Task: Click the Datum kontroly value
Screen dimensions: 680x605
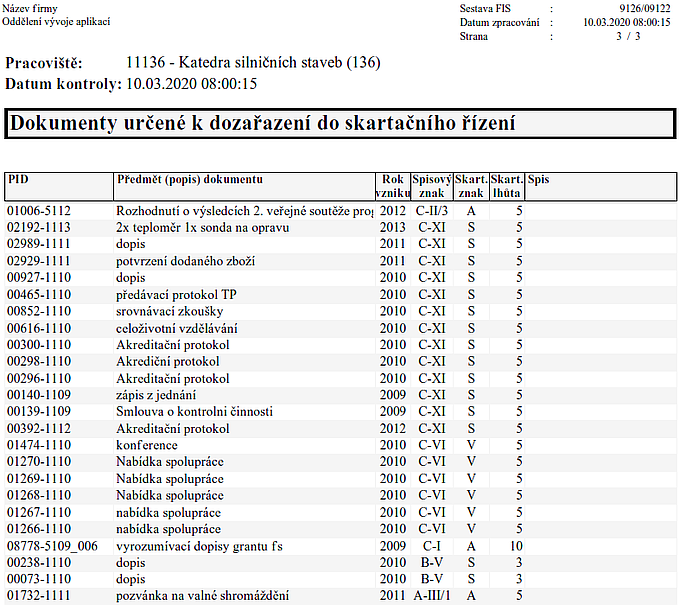Action: tap(191, 84)
